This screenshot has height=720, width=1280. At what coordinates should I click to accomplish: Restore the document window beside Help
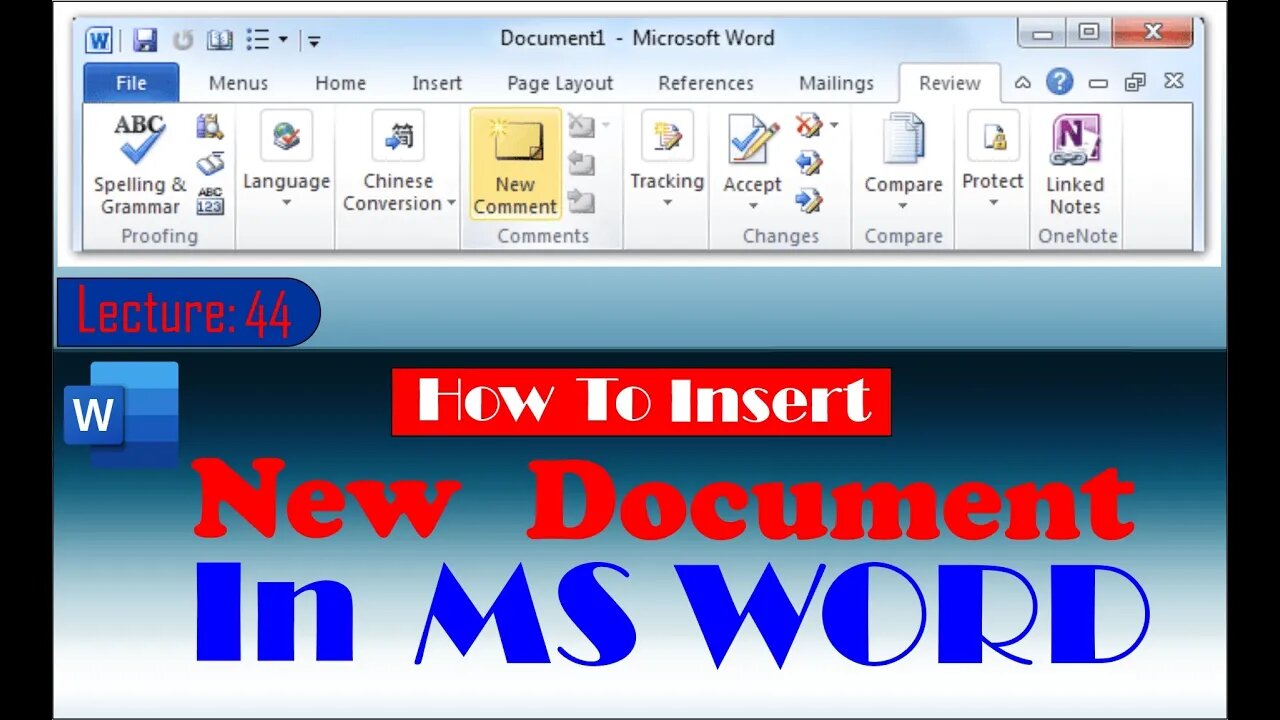click(x=1135, y=82)
